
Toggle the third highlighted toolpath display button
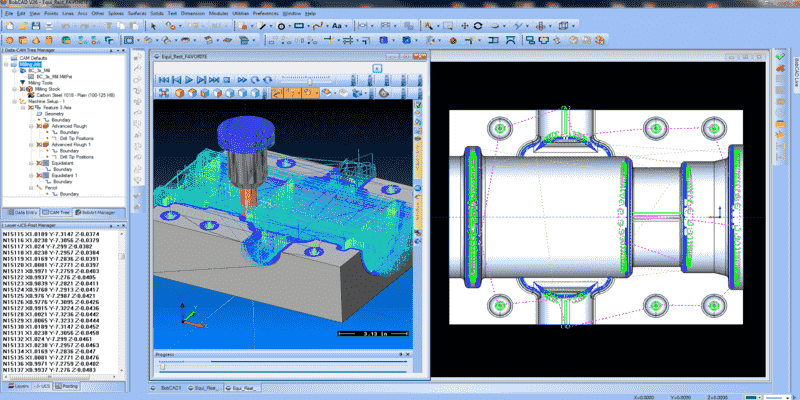[x=310, y=93]
